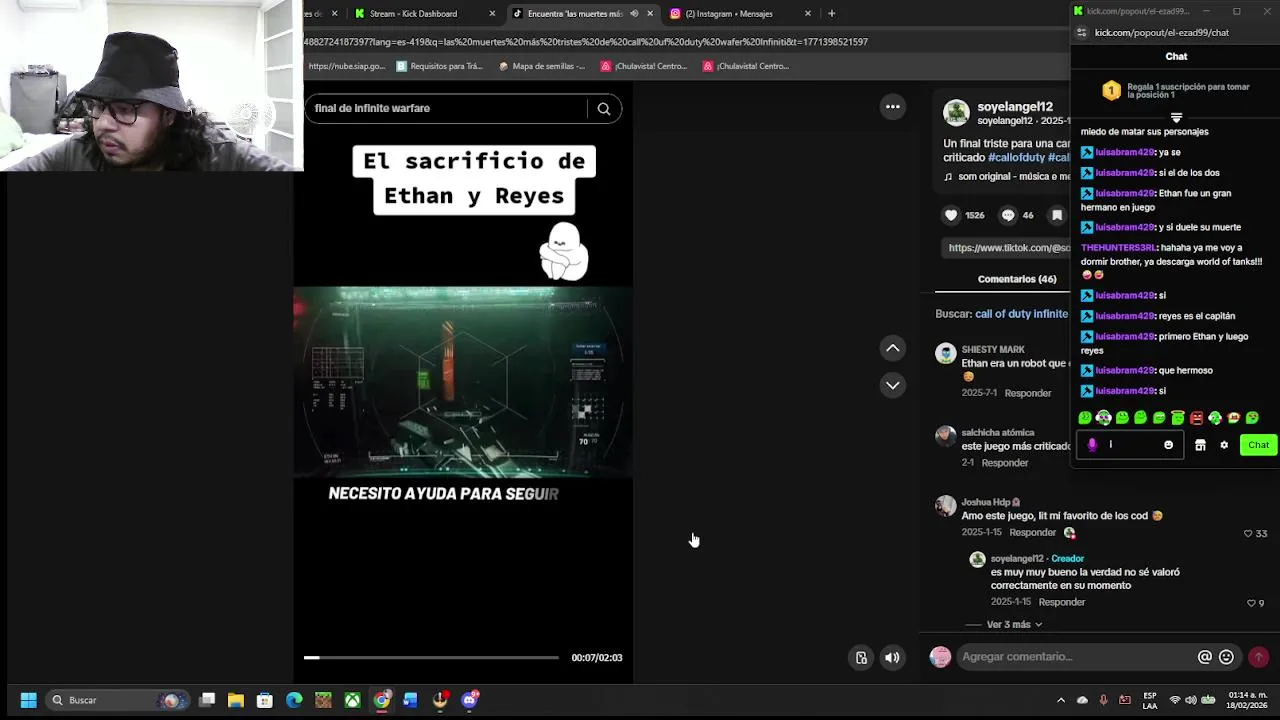Open 'Requisitos para Trá...' bookmark

pyautogui.click(x=439, y=66)
